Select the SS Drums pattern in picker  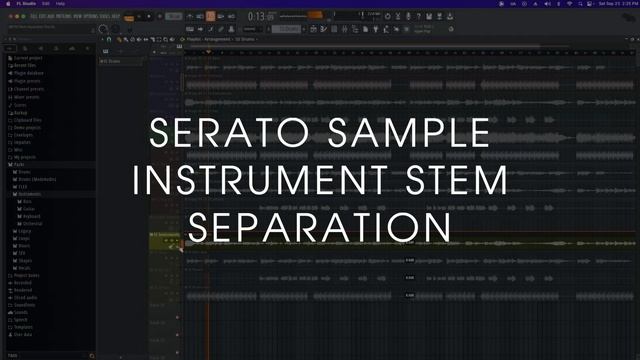(x=121, y=61)
